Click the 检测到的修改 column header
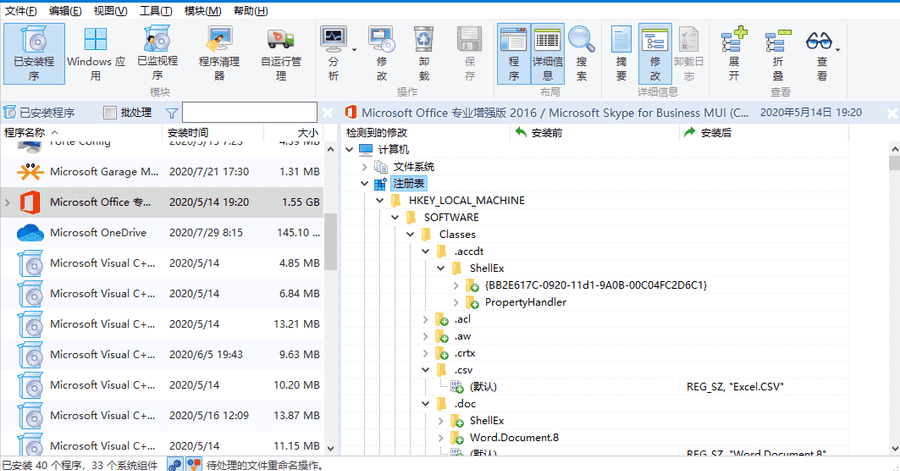900x471 pixels. tap(426, 133)
